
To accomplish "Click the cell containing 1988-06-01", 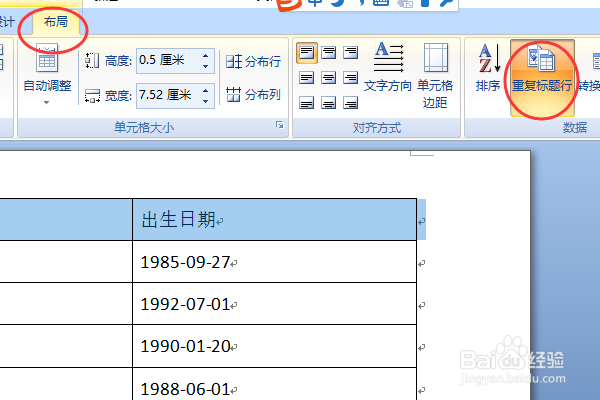I will pyautogui.click(x=274, y=384).
